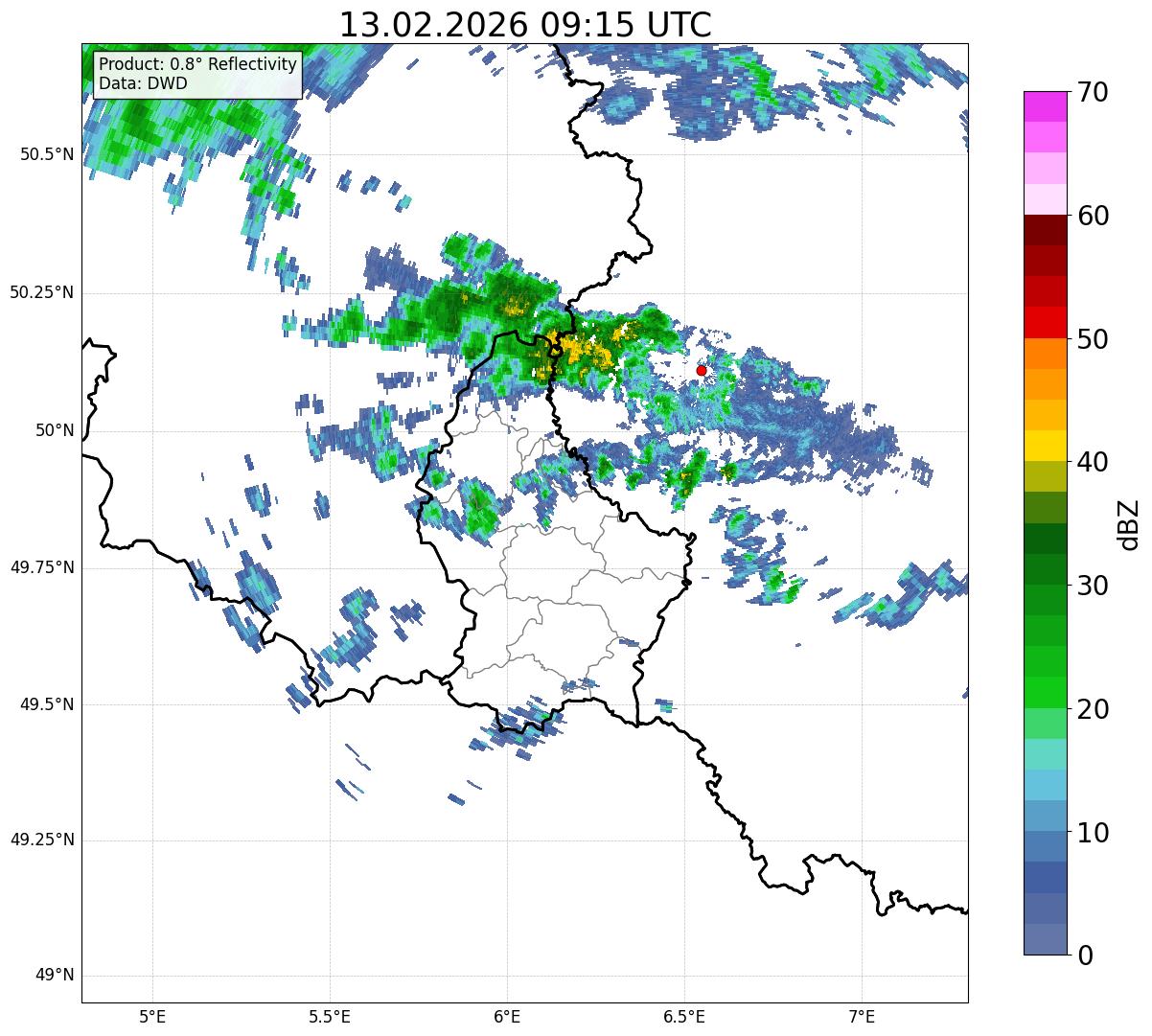This screenshot has height=1036, width=1152.
Task: Click the 49.25°N latitude label
Action: coord(42,840)
